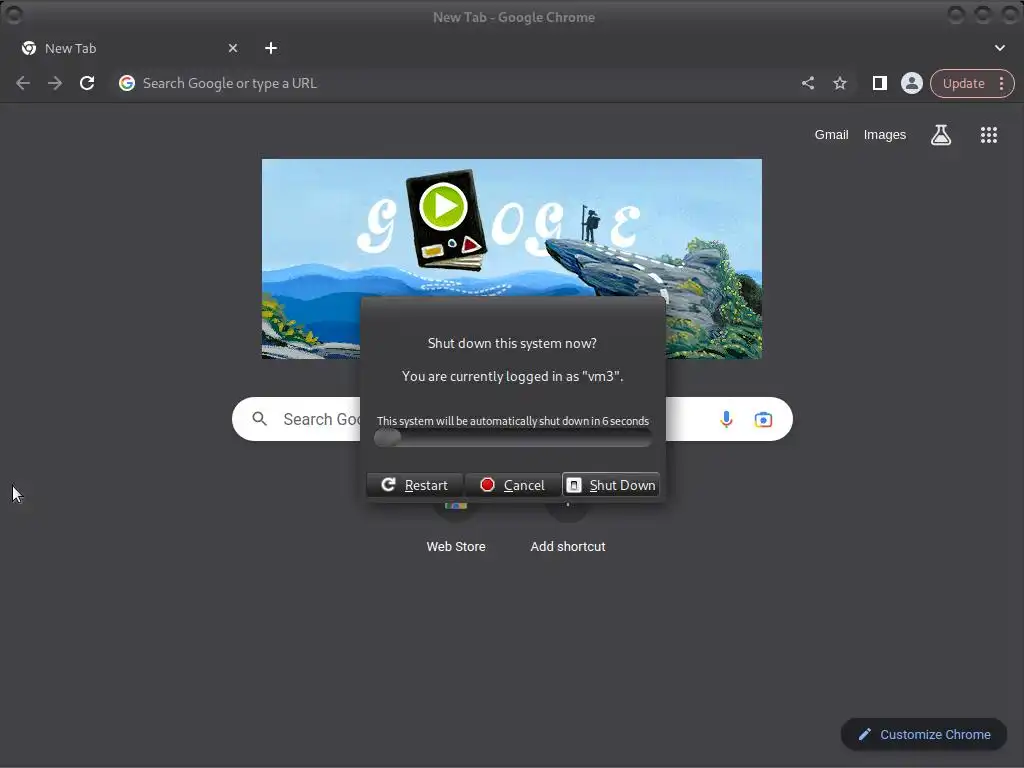Click the magnifier icon in the search box
Screen dimensions: 1024x768
pyautogui.click(x=259, y=419)
